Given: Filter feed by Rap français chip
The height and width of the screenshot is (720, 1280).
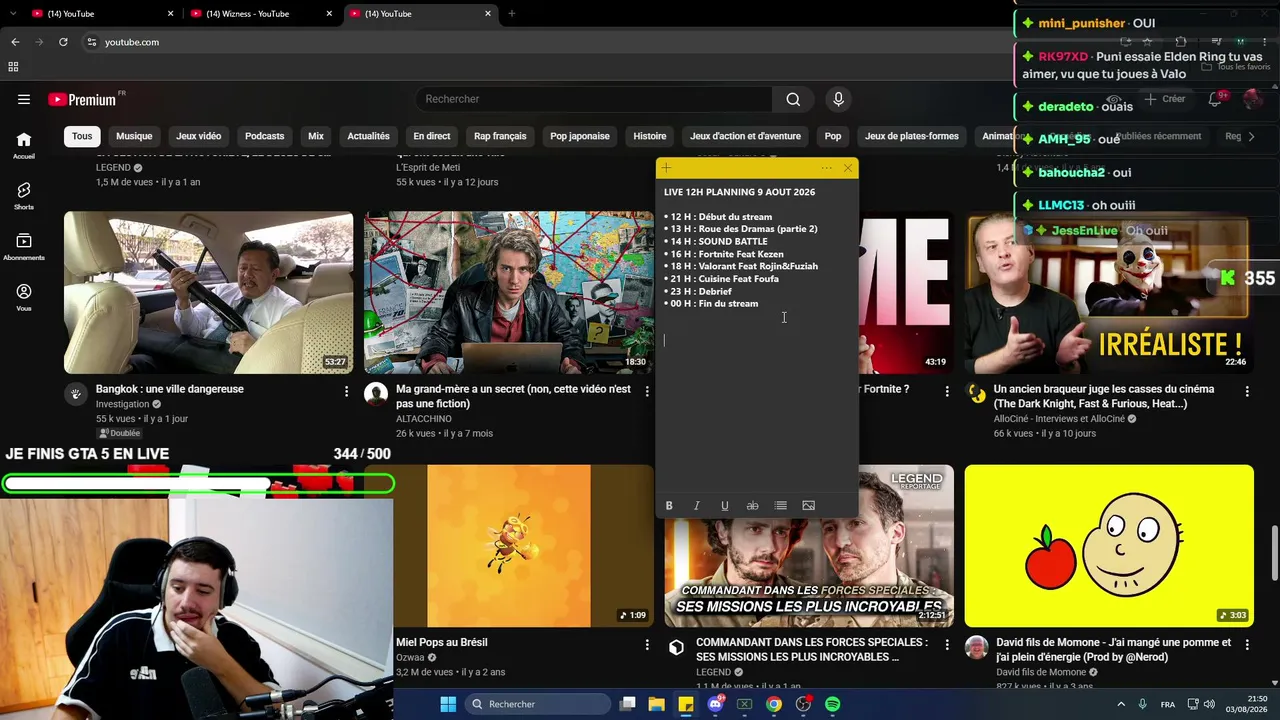Looking at the screenshot, I should click(500, 136).
